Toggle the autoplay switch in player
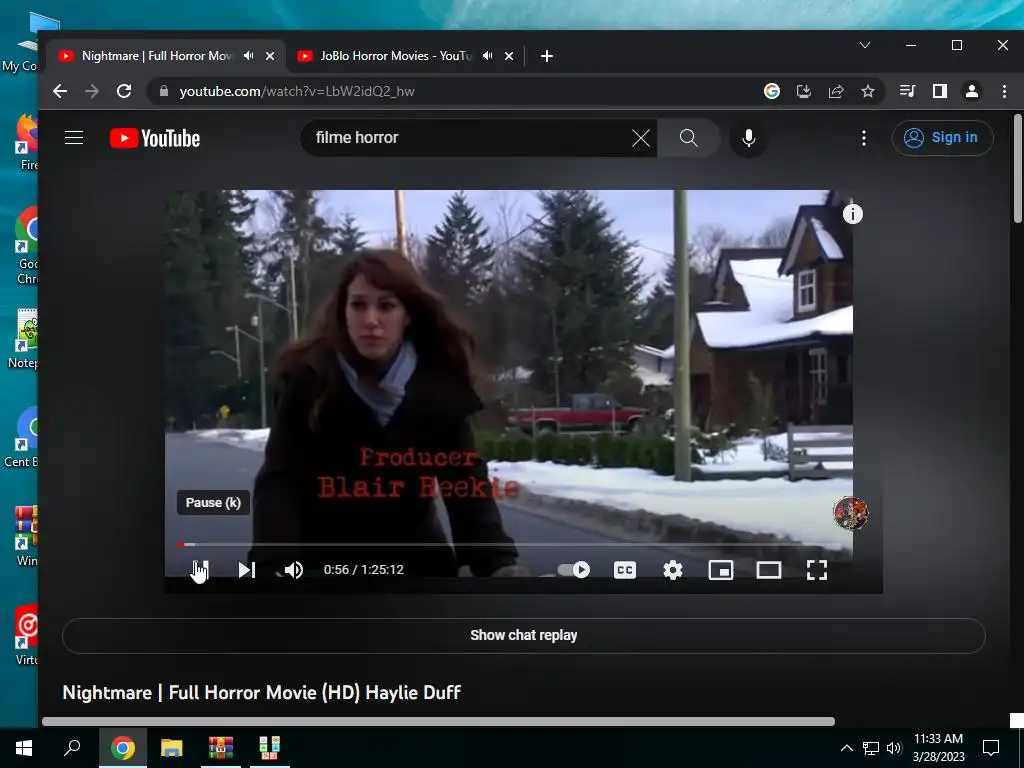Image resolution: width=1024 pixels, height=768 pixels. click(x=574, y=570)
